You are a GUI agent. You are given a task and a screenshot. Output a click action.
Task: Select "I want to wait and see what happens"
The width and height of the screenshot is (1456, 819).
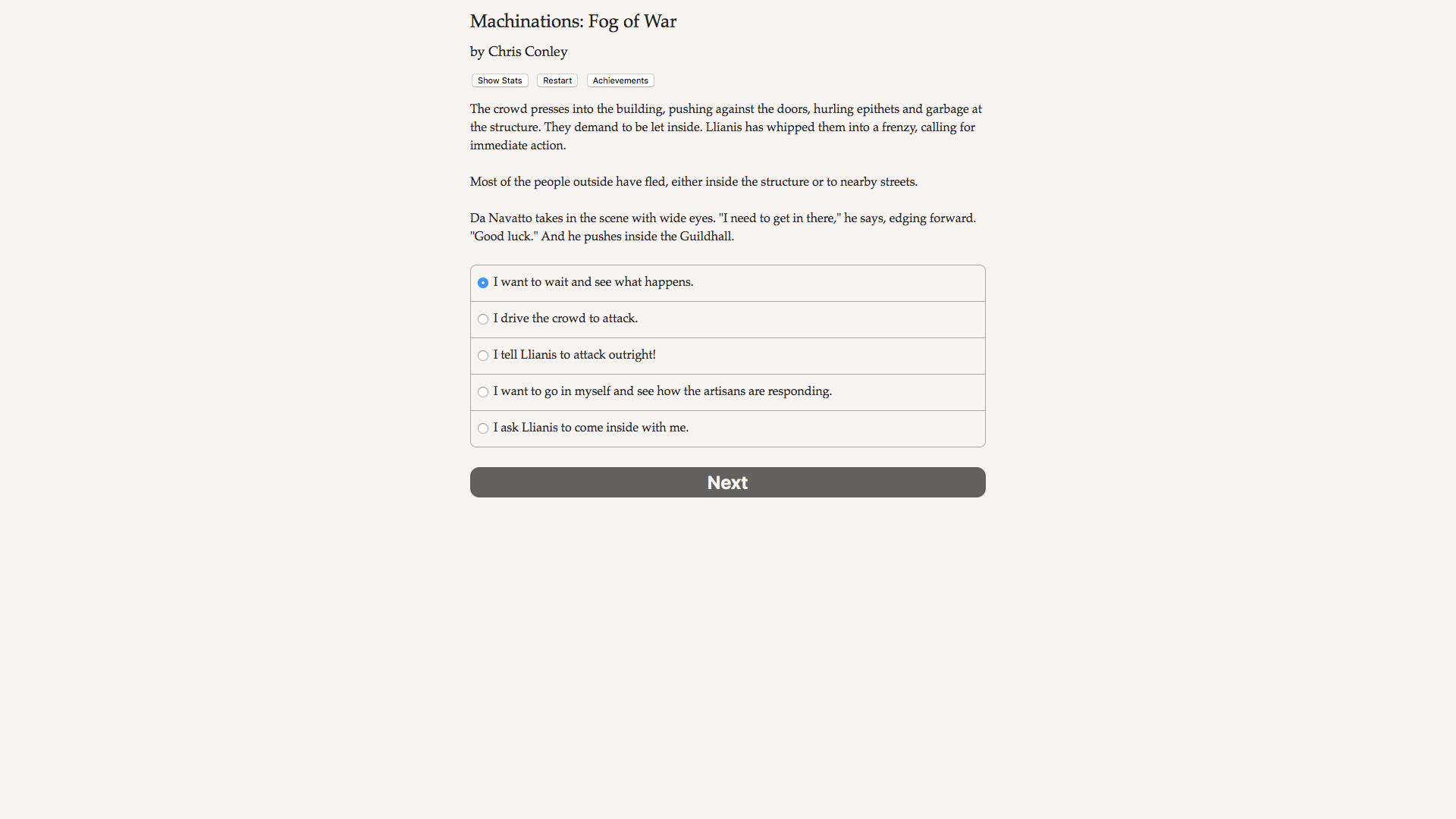click(x=594, y=283)
